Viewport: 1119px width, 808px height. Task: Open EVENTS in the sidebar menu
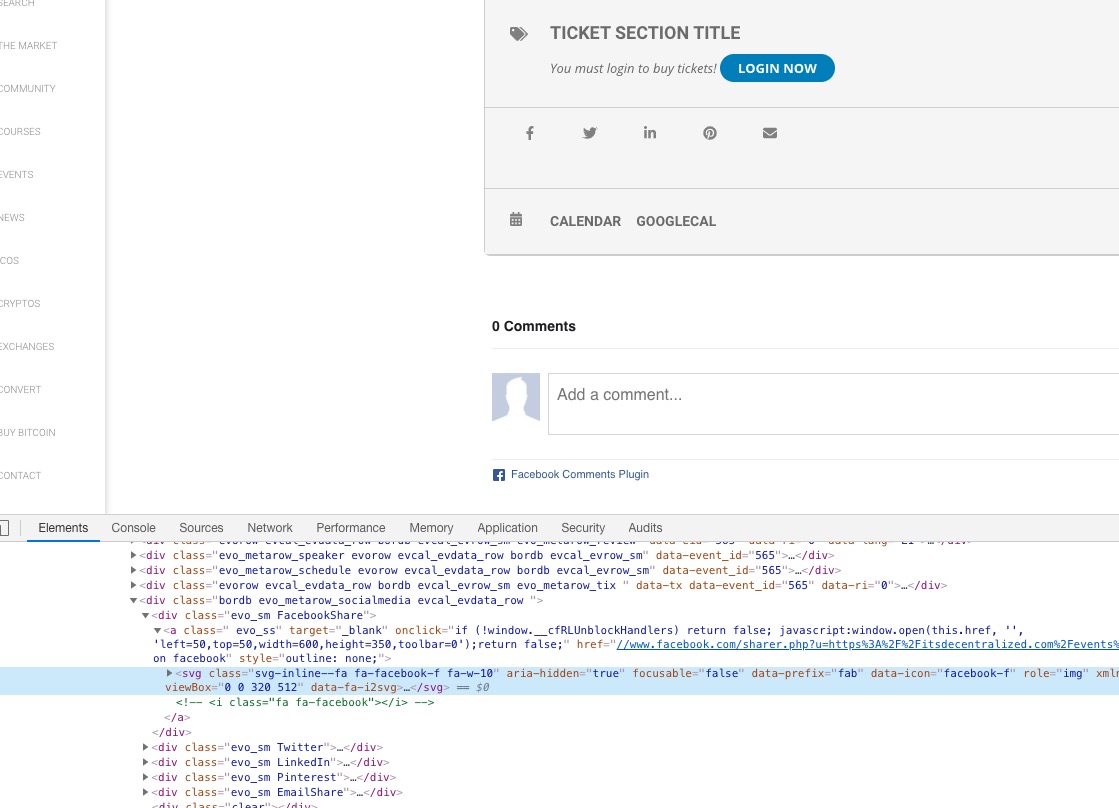(x=17, y=175)
